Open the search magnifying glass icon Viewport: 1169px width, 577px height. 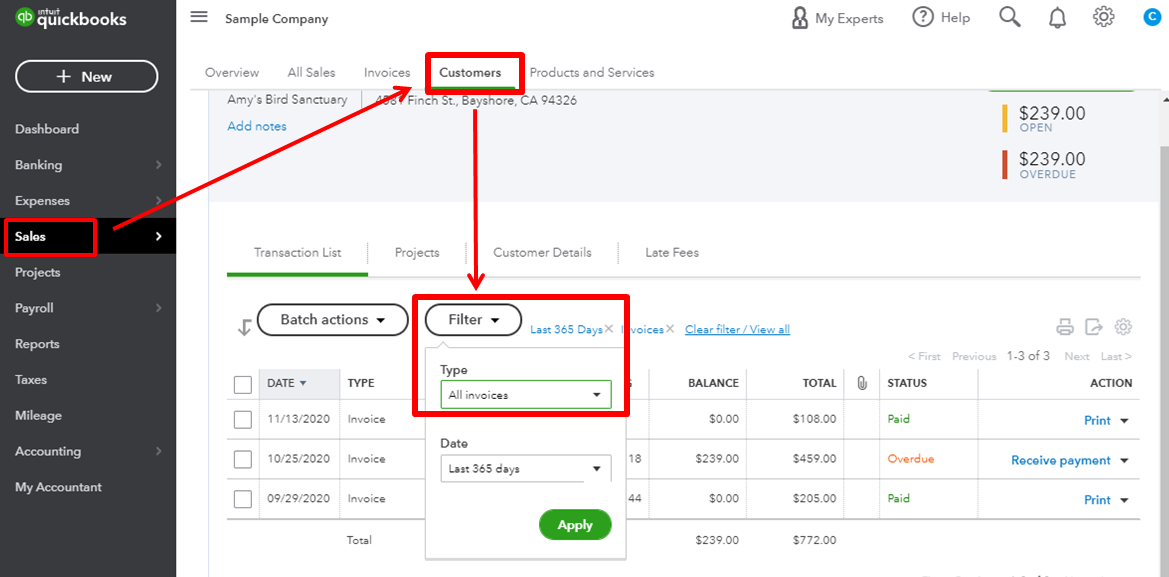1009,17
